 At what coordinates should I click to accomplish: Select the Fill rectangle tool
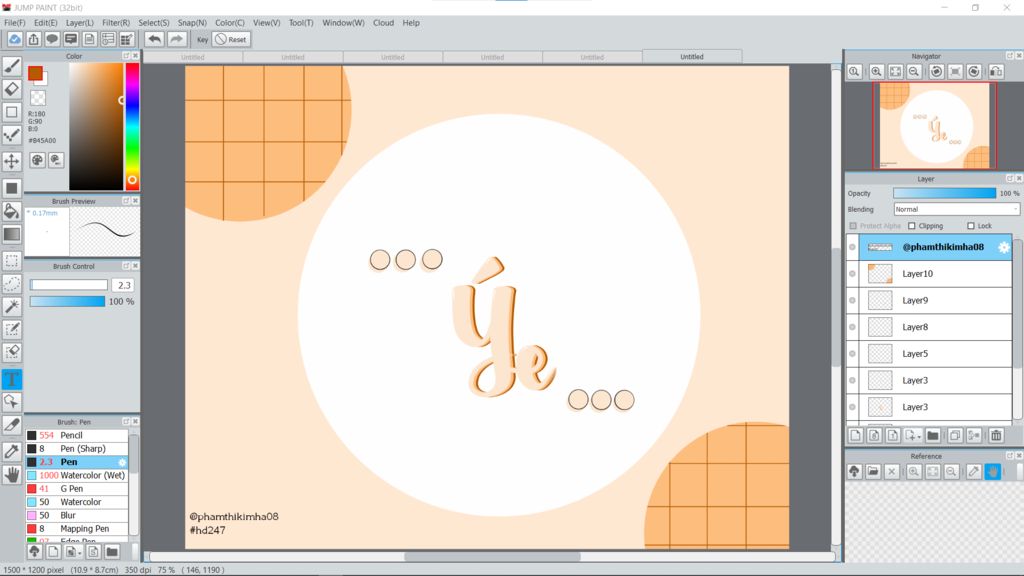point(12,188)
